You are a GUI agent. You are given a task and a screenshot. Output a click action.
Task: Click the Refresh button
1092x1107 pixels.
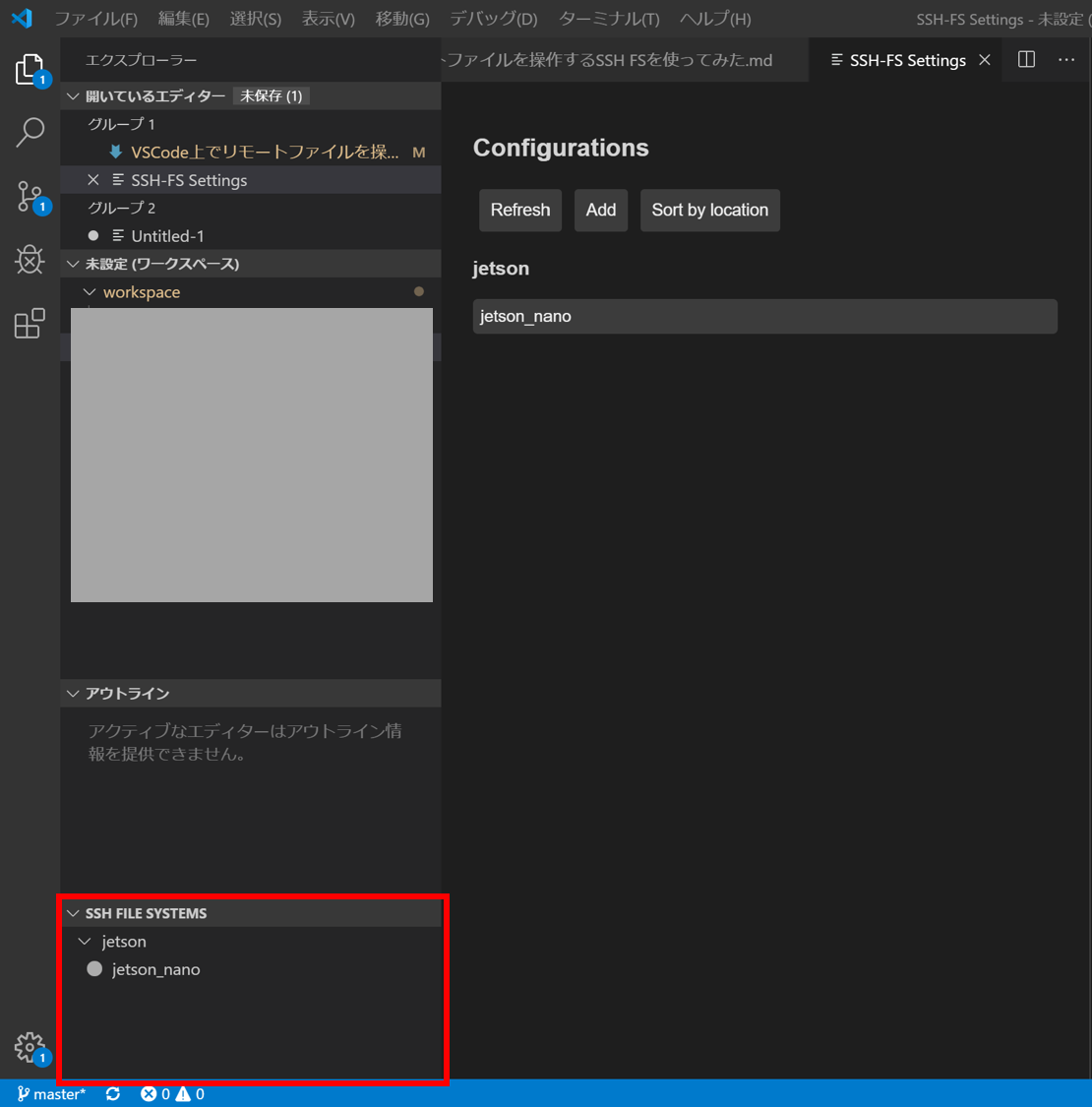[520, 210]
